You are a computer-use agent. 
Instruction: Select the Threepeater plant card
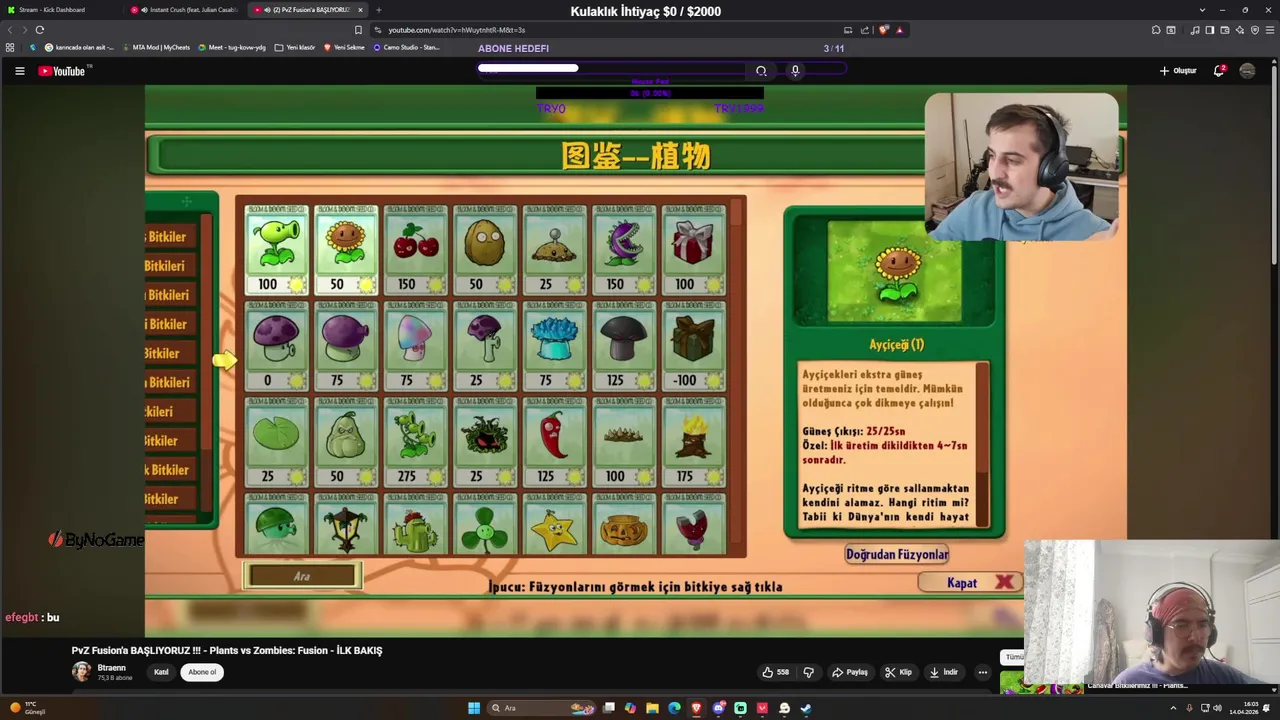(x=416, y=442)
